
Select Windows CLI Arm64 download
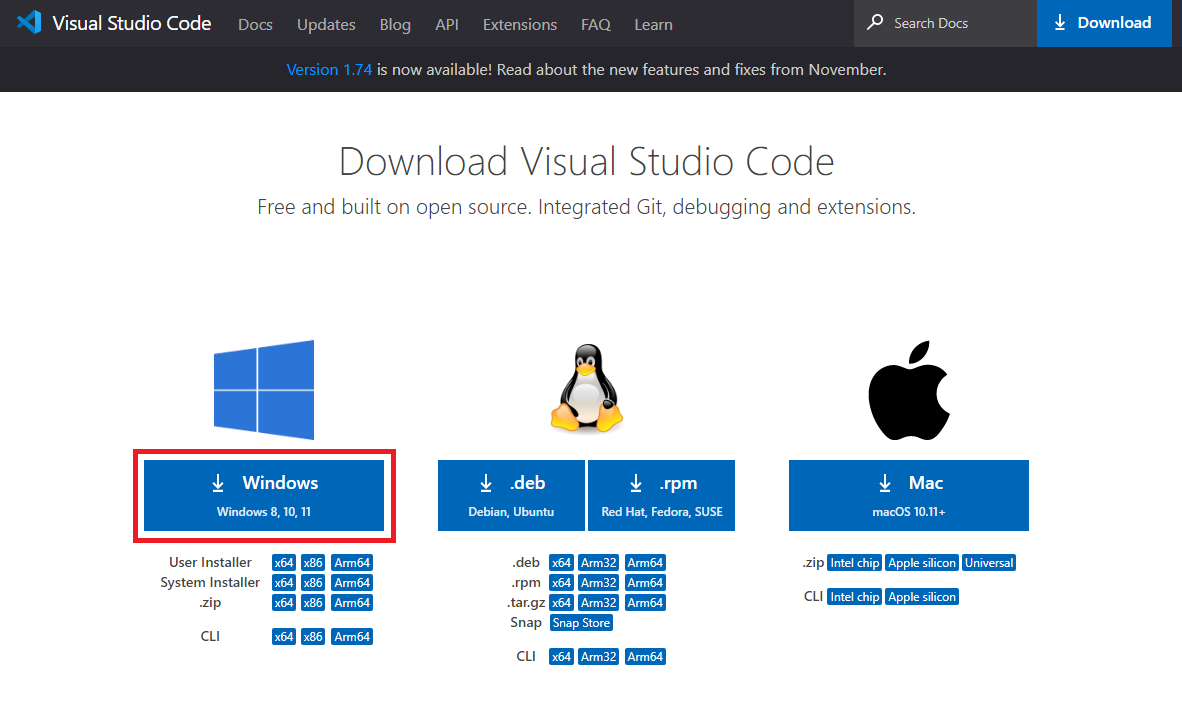pyautogui.click(x=352, y=637)
